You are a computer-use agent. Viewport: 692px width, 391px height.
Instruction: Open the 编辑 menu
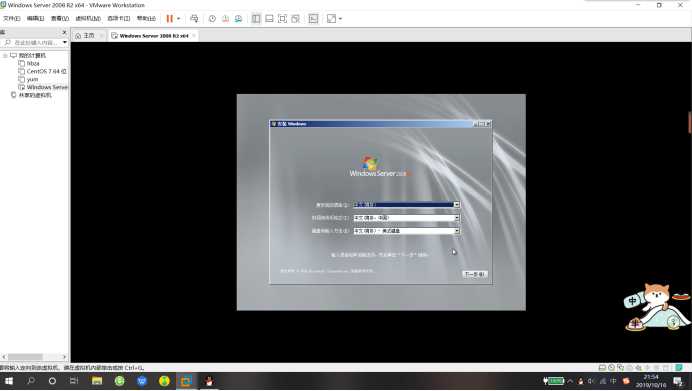tap(35, 19)
